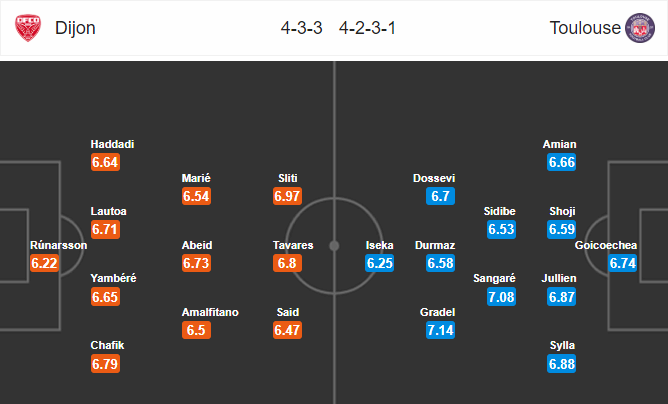Choose player Amalfitano's name label

[x=210, y=312]
